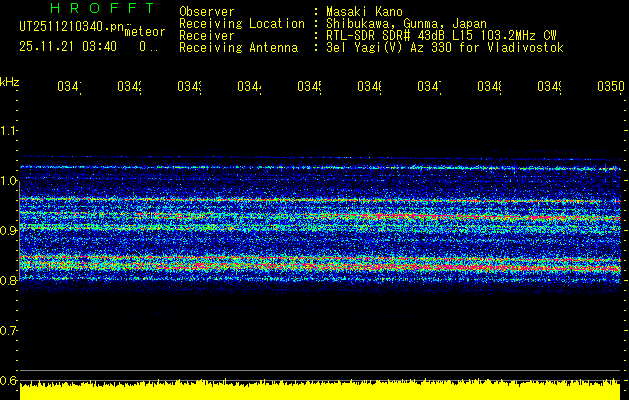
Task: Click the 0.7 kHz frequency axis mark
Action: [x=9, y=330]
